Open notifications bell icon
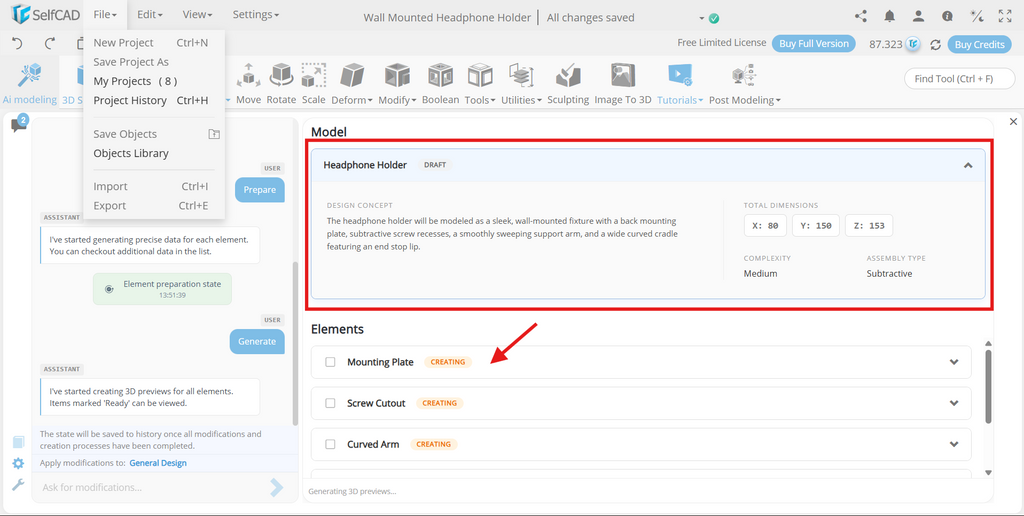This screenshot has width=1024, height=516. 889,16
